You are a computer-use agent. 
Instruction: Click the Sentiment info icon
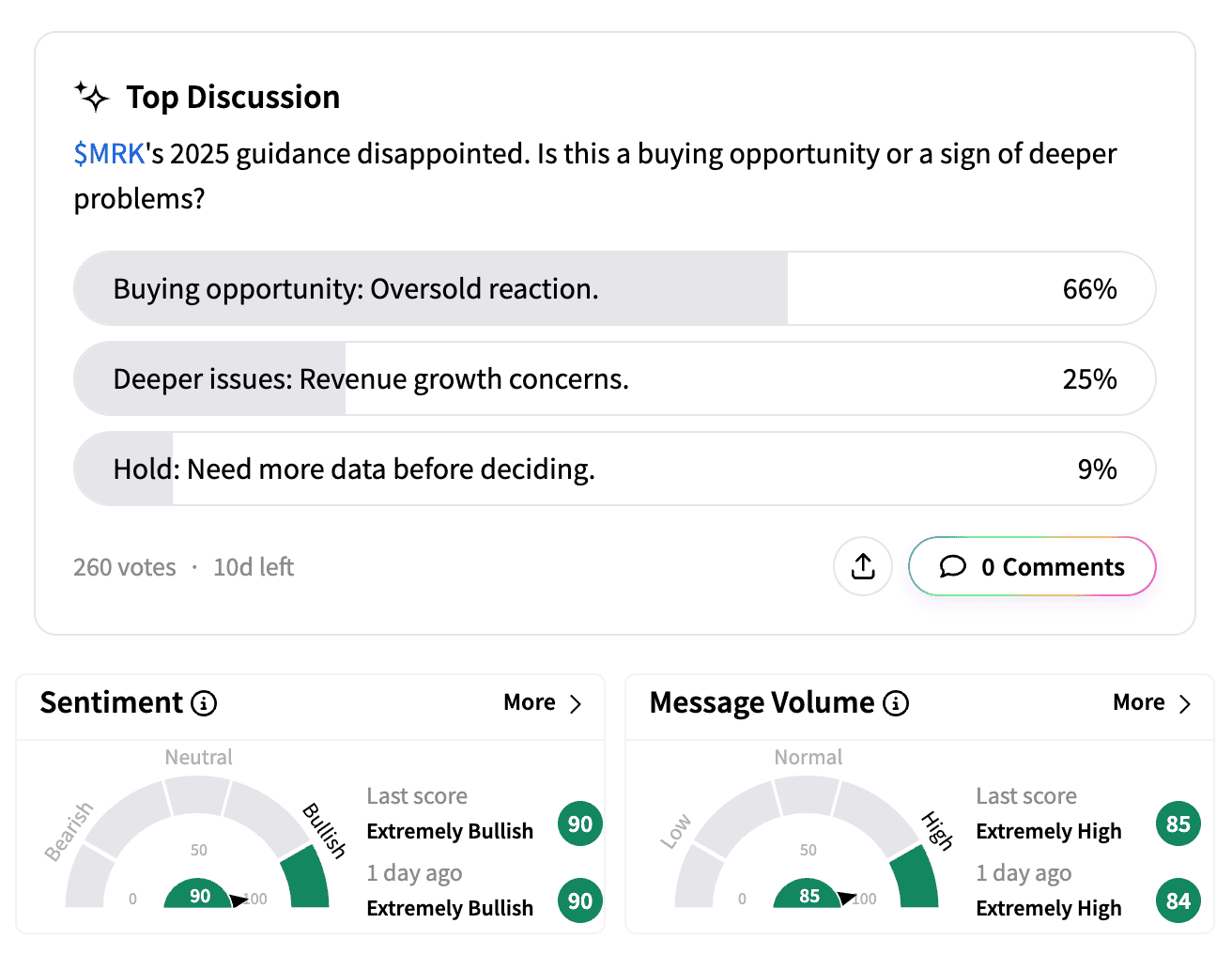point(204,702)
